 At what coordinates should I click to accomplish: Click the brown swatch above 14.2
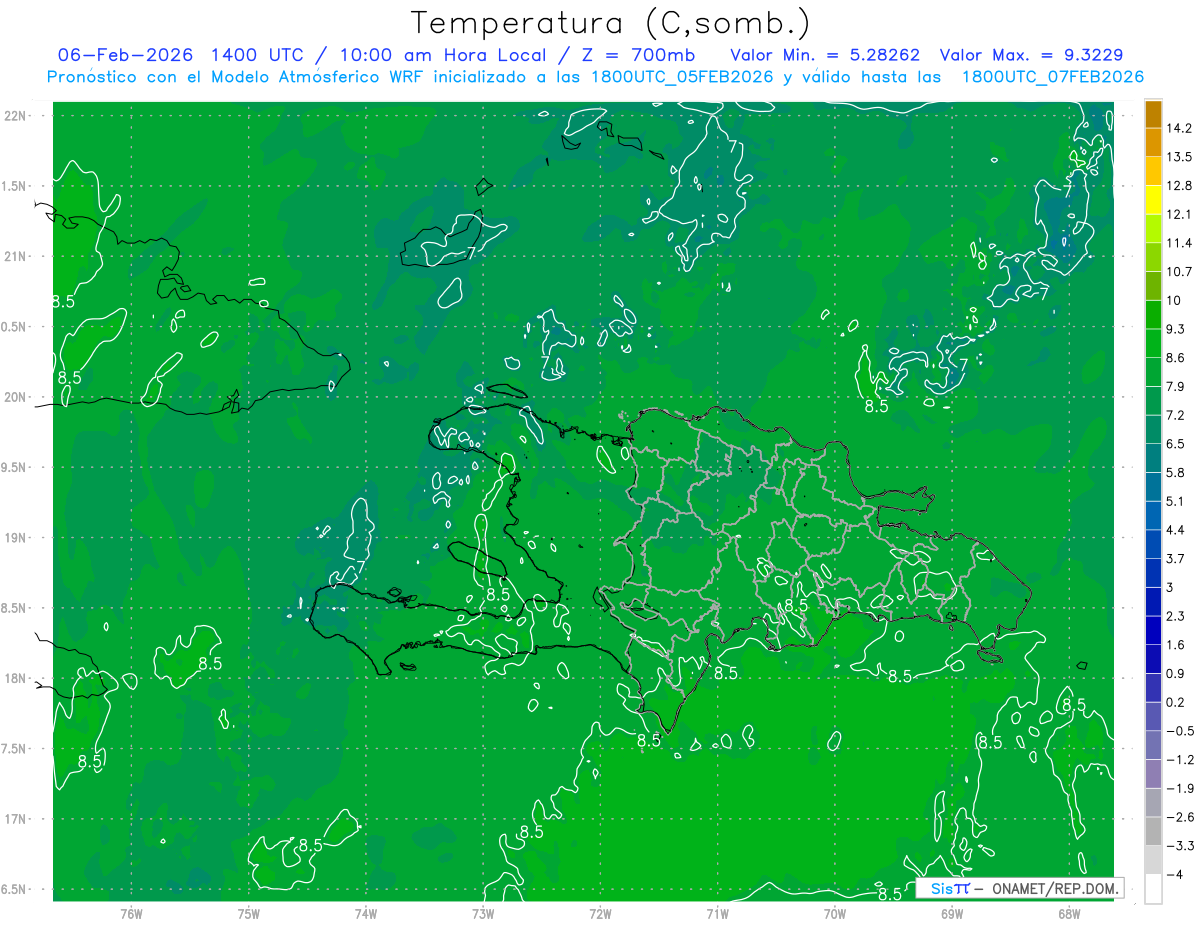tap(1153, 113)
